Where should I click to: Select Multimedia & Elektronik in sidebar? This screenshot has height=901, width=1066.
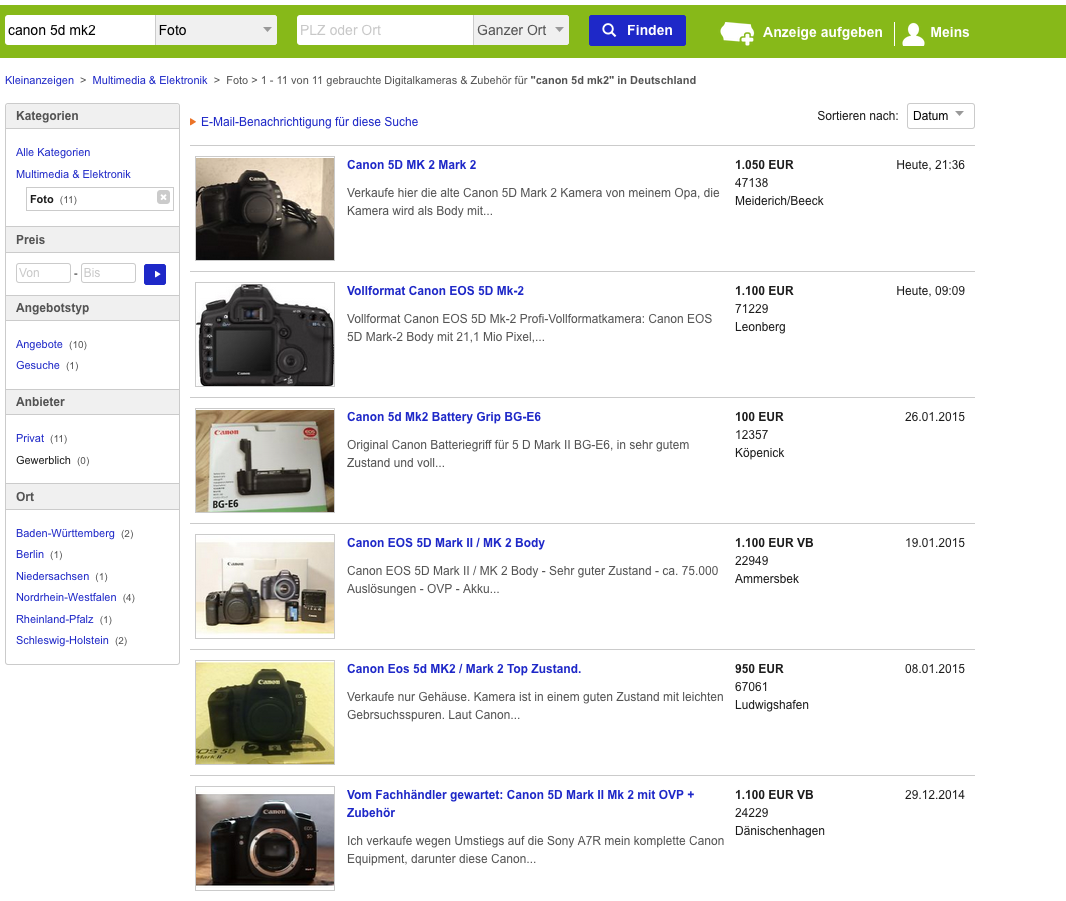click(x=73, y=174)
